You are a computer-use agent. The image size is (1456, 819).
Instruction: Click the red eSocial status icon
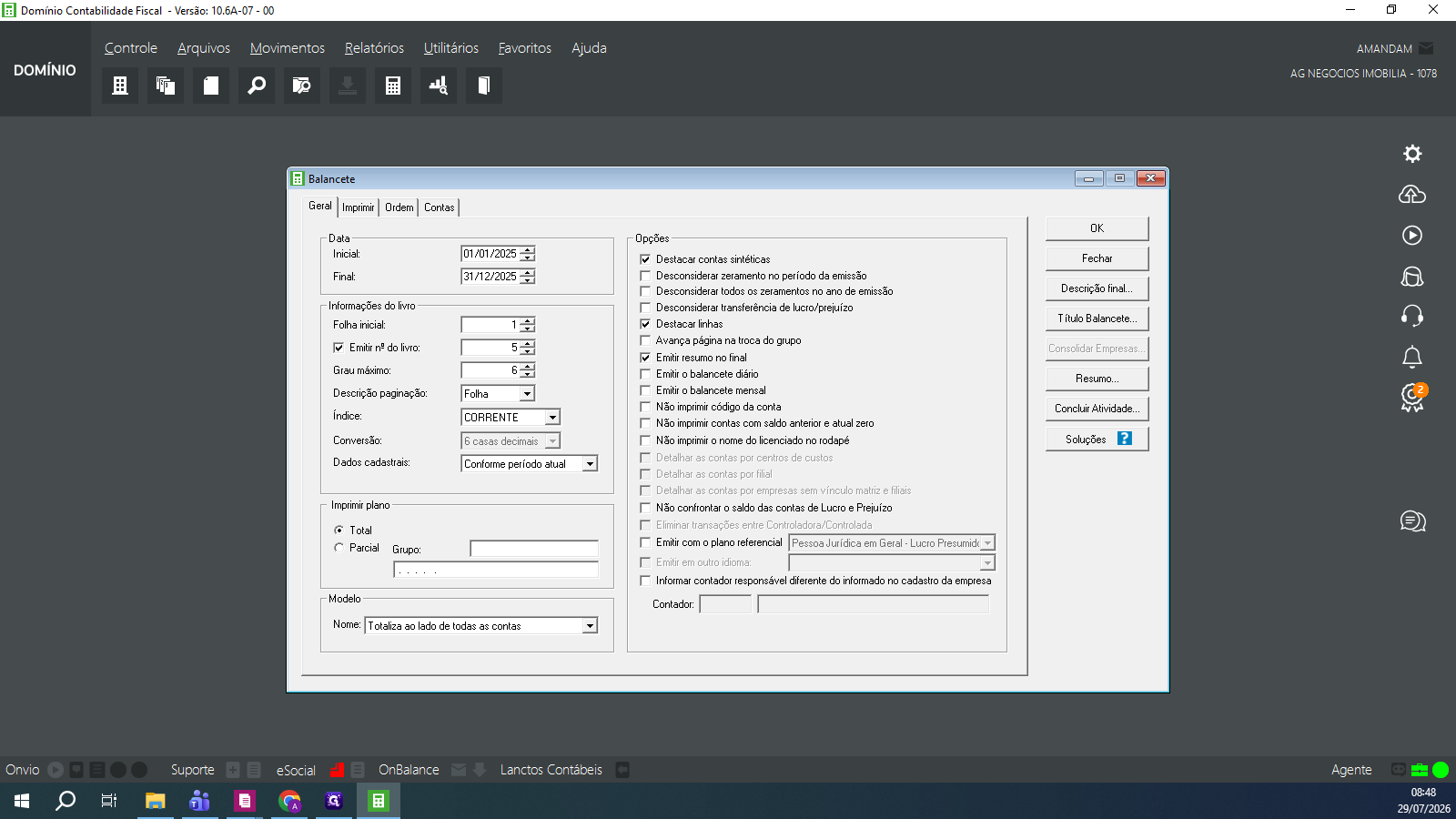[337, 770]
